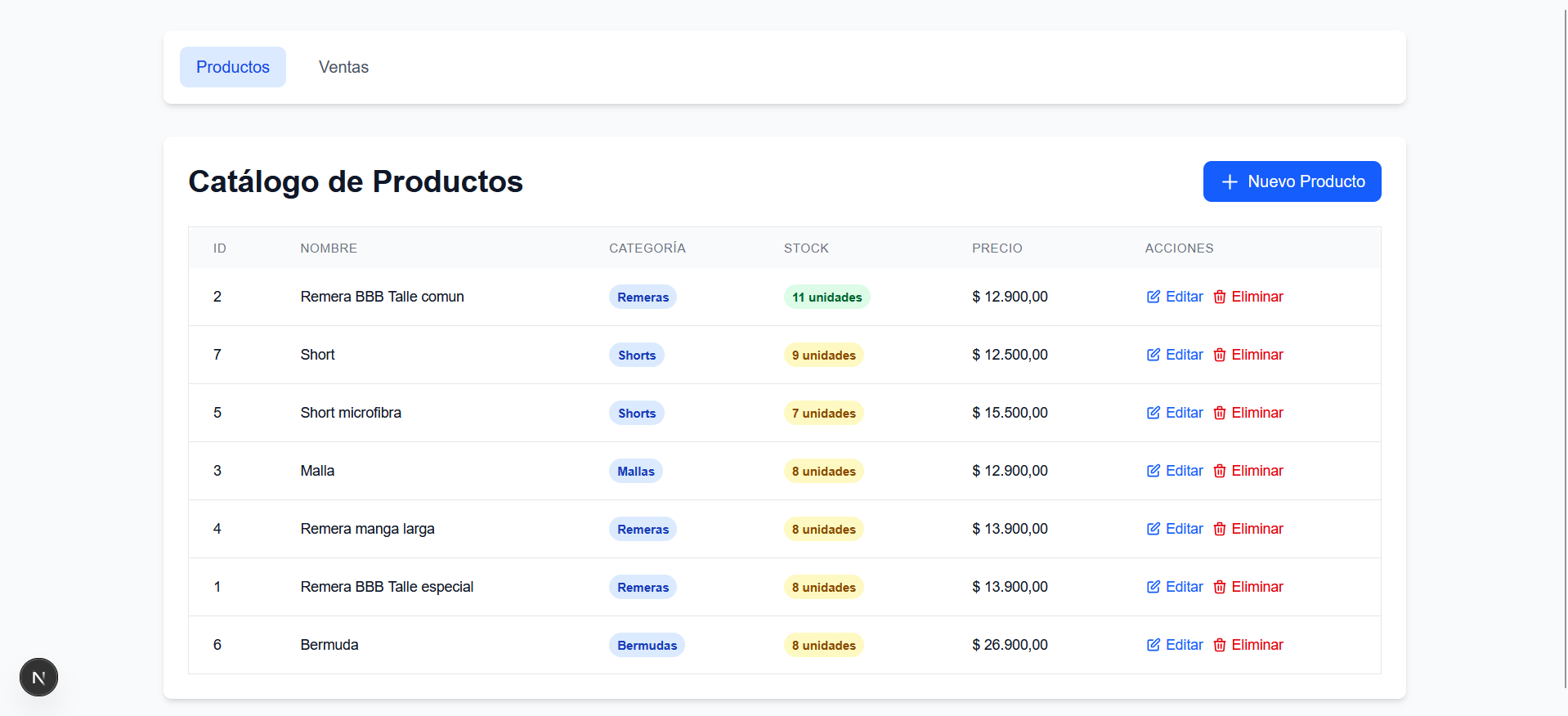Click the Bermudas category badge
Screen dimensions: 1568x716
[x=647, y=645]
